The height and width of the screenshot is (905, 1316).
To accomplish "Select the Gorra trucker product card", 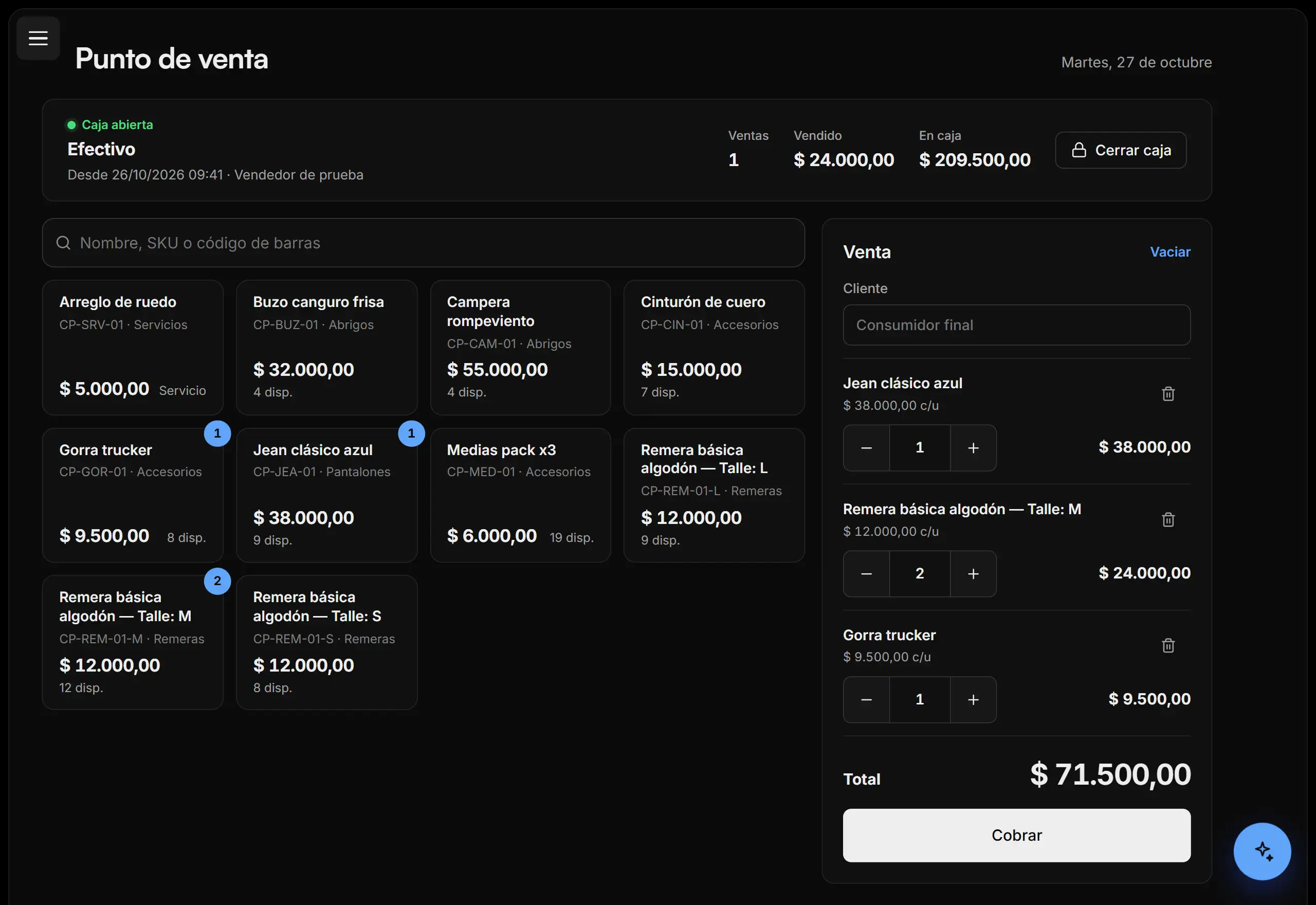I will click(133, 495).
